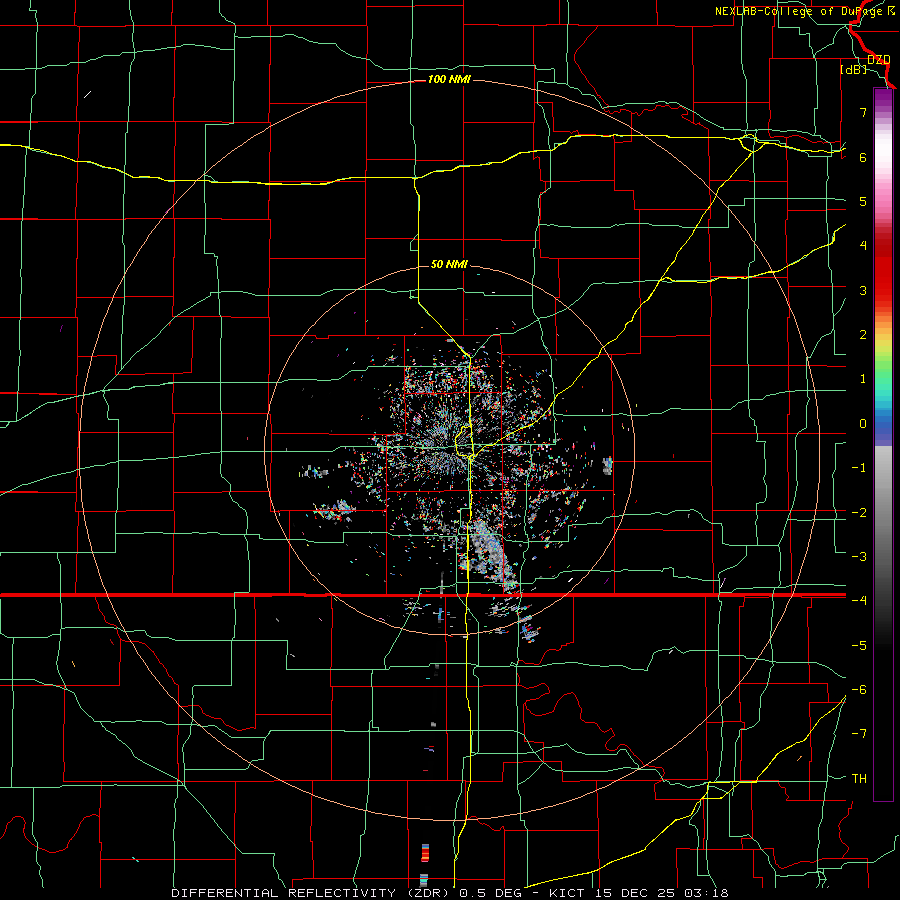Viewport: 900px width, 900px height.
Task: Click the "-1" value on color scale
Action: pyautogui.click(x=859, y=468)
